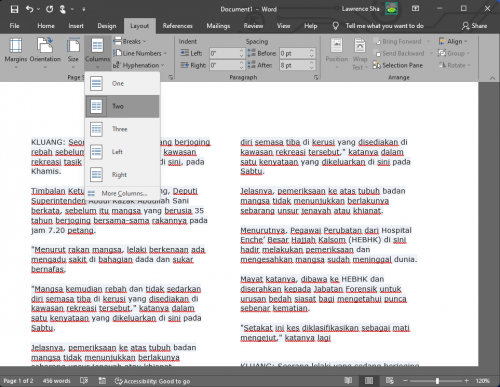The height and width of the screenshot is (387, 500).
Task: Switch to Read Mode view
Action: [348, 380]
